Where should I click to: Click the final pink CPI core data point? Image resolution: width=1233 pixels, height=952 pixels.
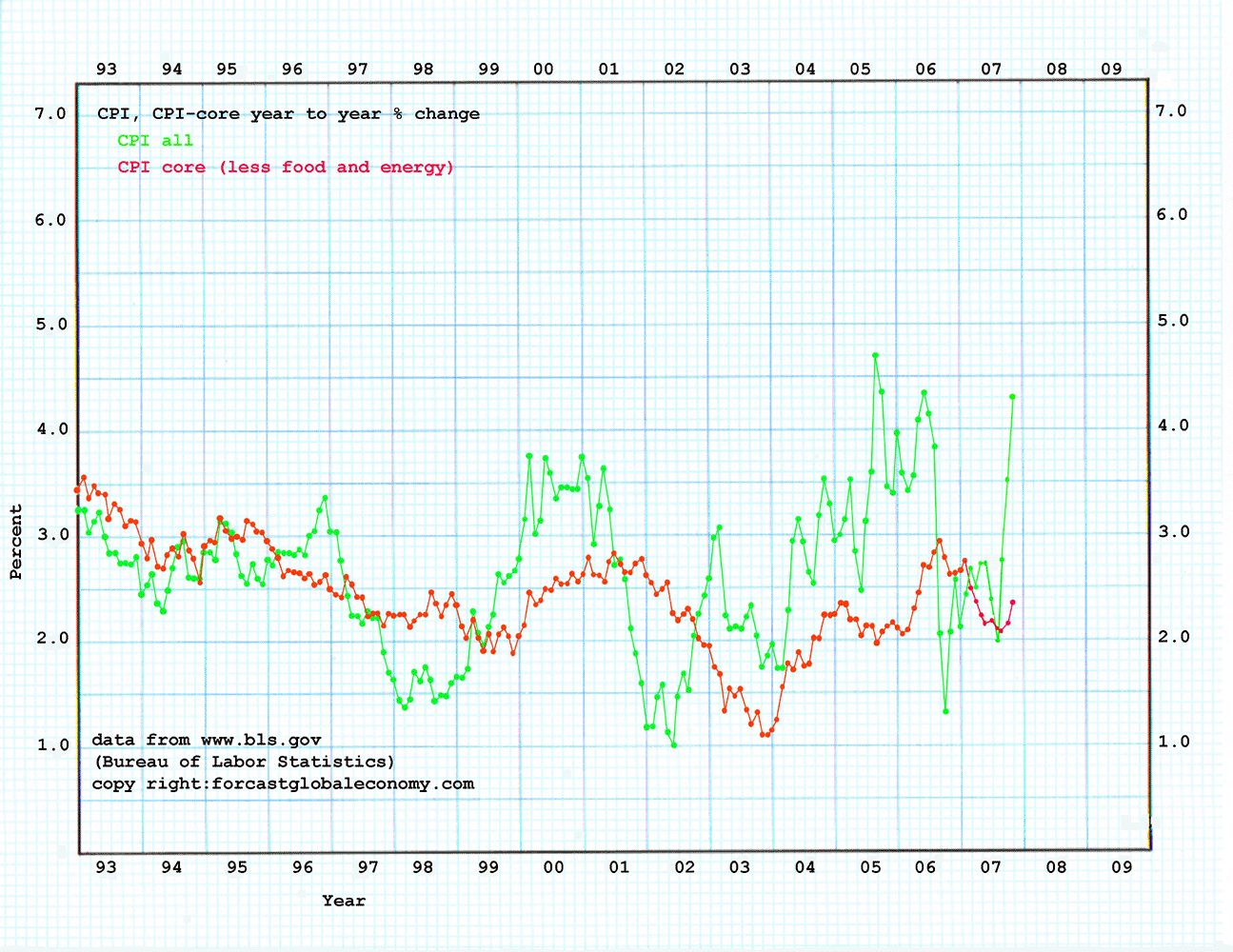[x=1012, y=602]
